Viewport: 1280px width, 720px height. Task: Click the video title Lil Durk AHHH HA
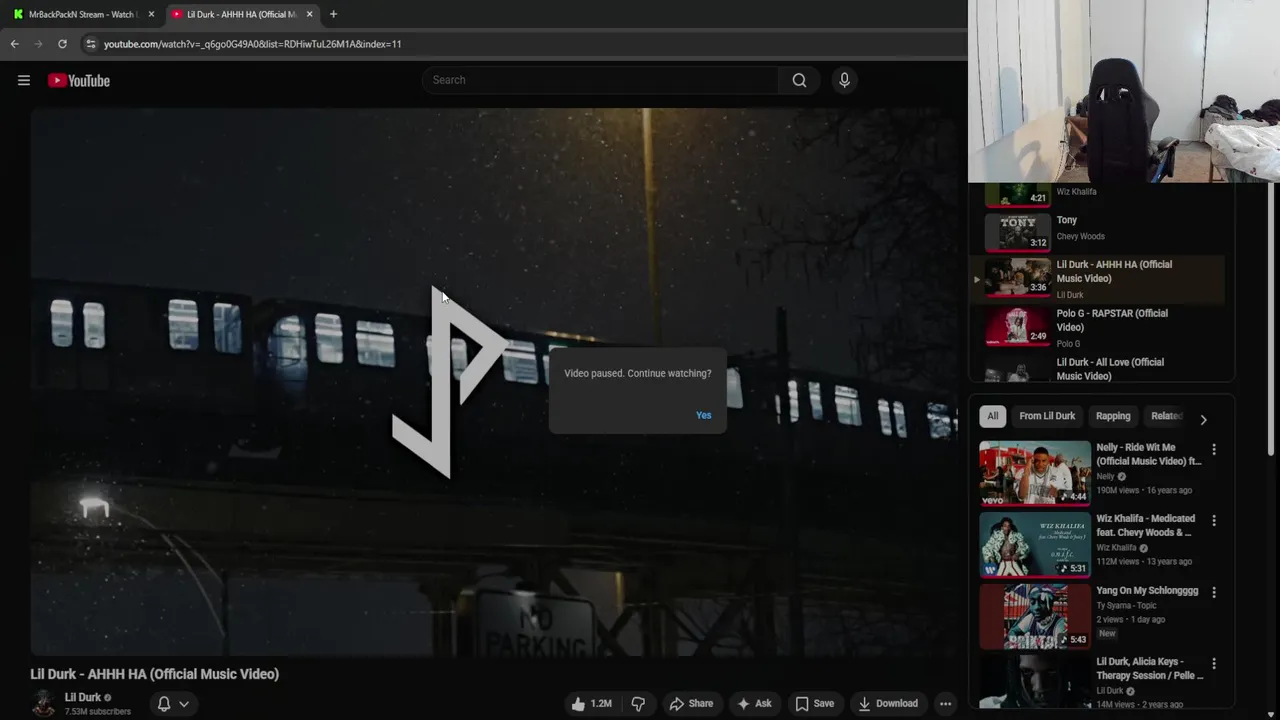(x=155, y=674)
